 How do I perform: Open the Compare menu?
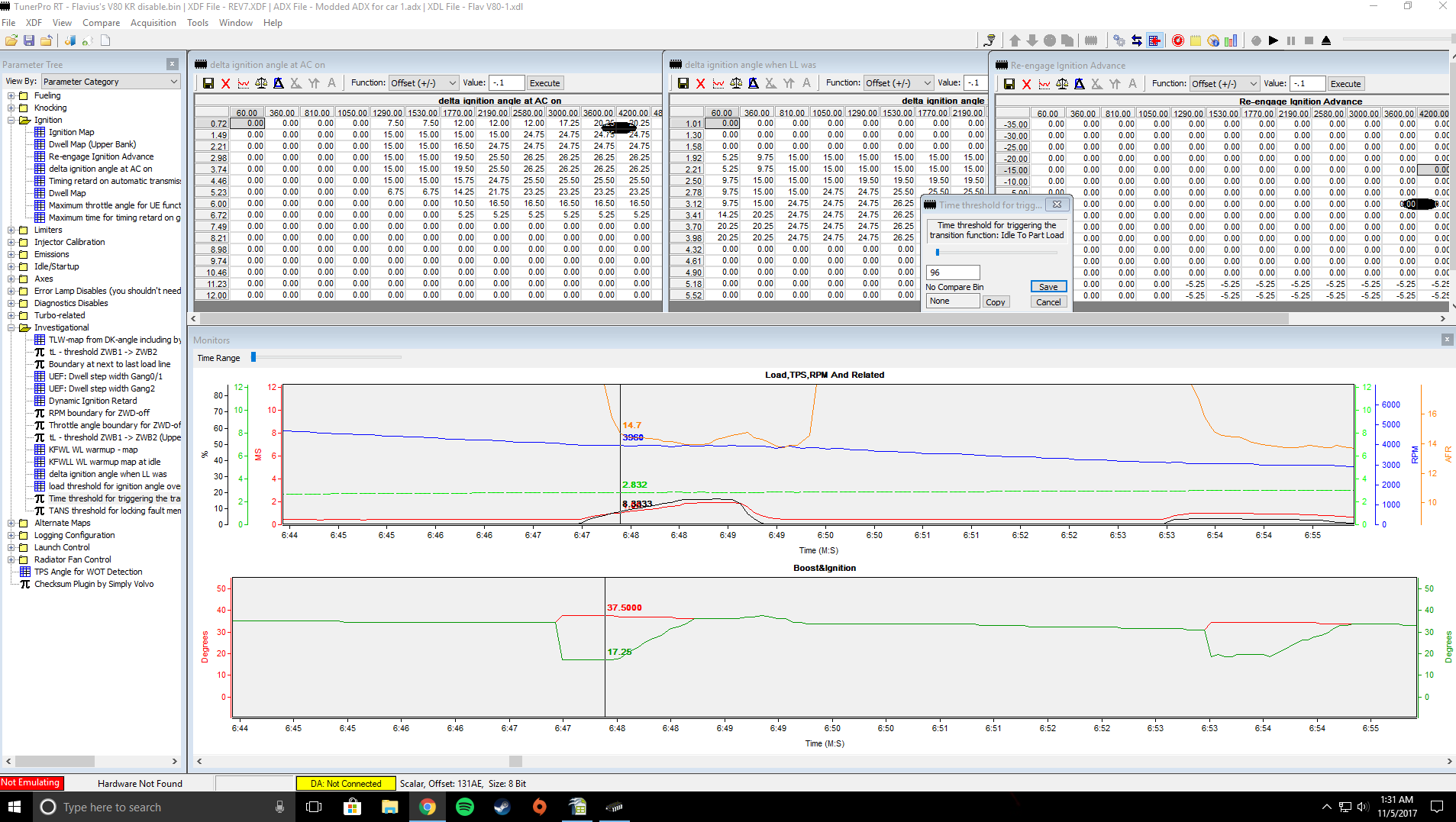(x=101, y=23)
